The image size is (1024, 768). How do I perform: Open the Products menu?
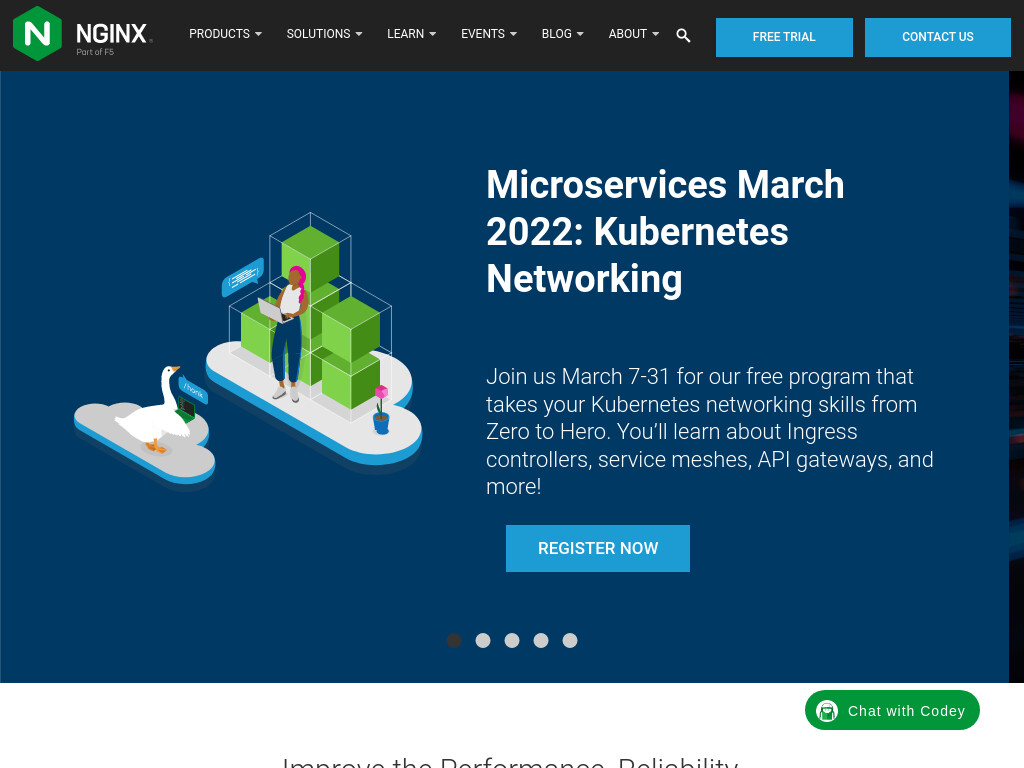(x=225, y=34)
